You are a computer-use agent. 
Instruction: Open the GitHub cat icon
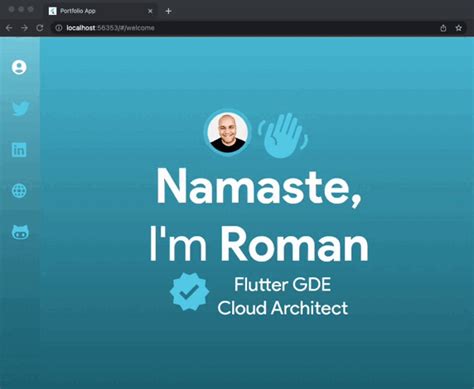point(20,232)
